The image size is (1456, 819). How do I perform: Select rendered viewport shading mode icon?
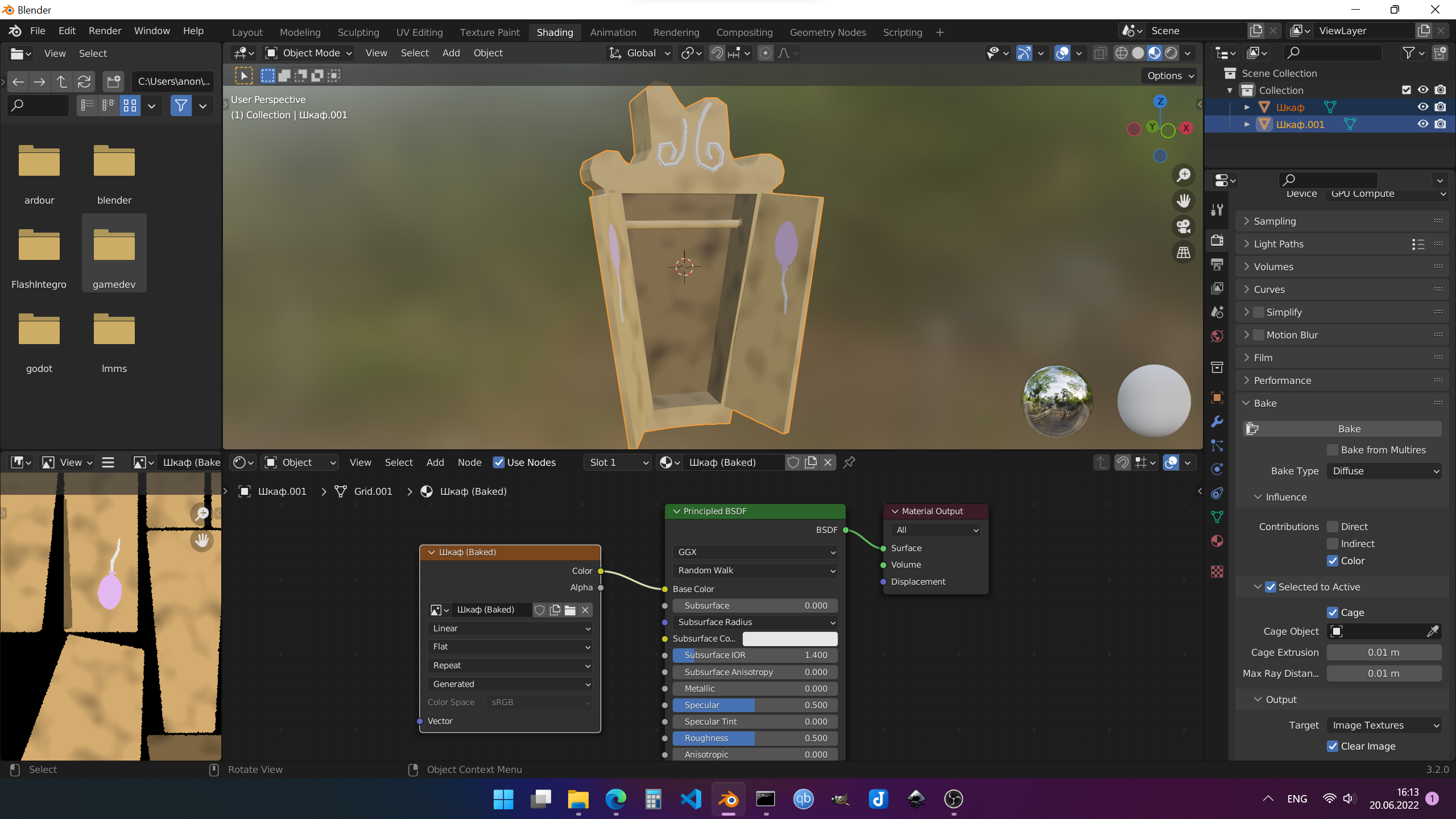click(x=1171, y=53)
